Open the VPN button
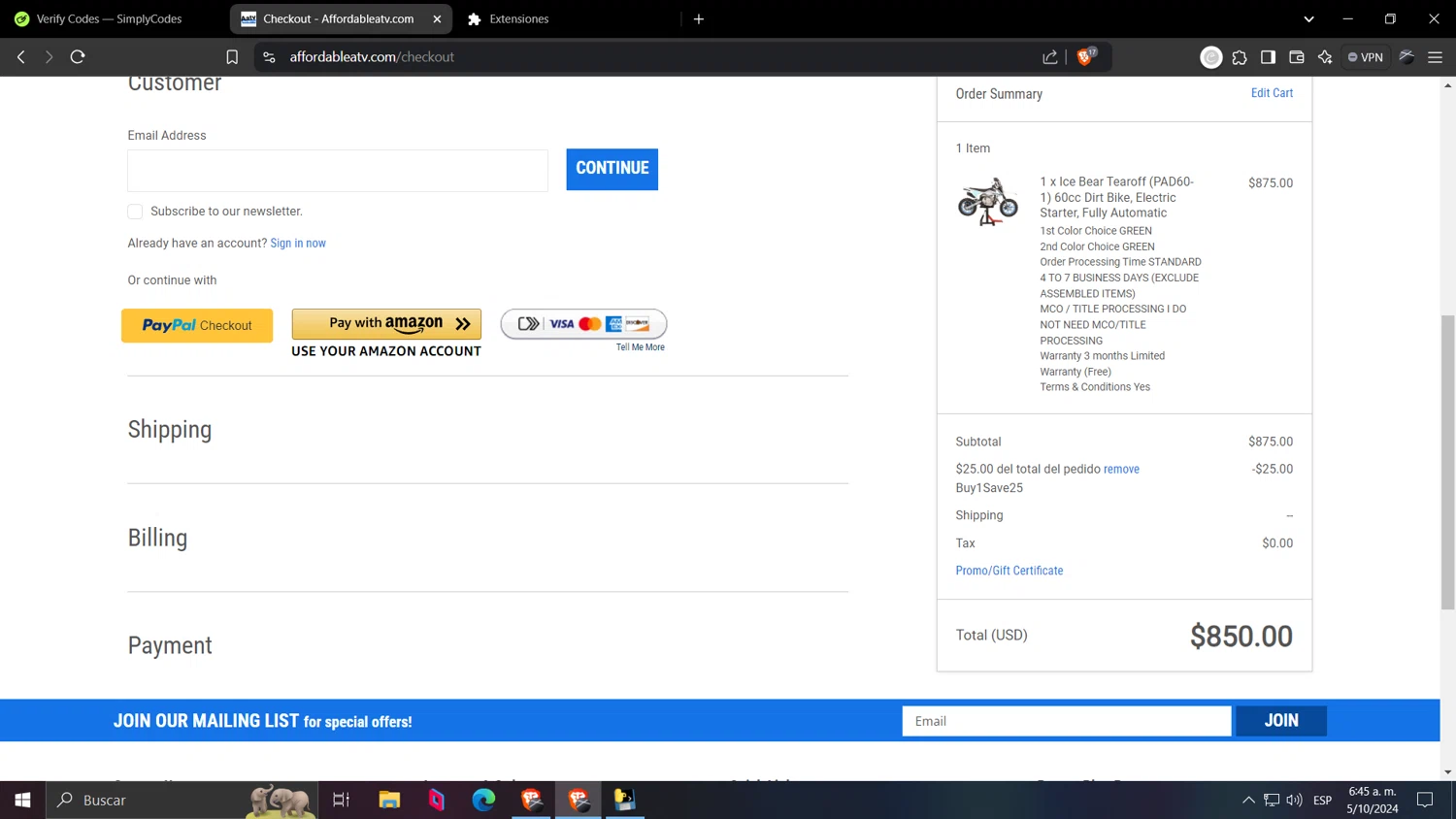Screen dimensions: 1456x819 pos(1366,57)
